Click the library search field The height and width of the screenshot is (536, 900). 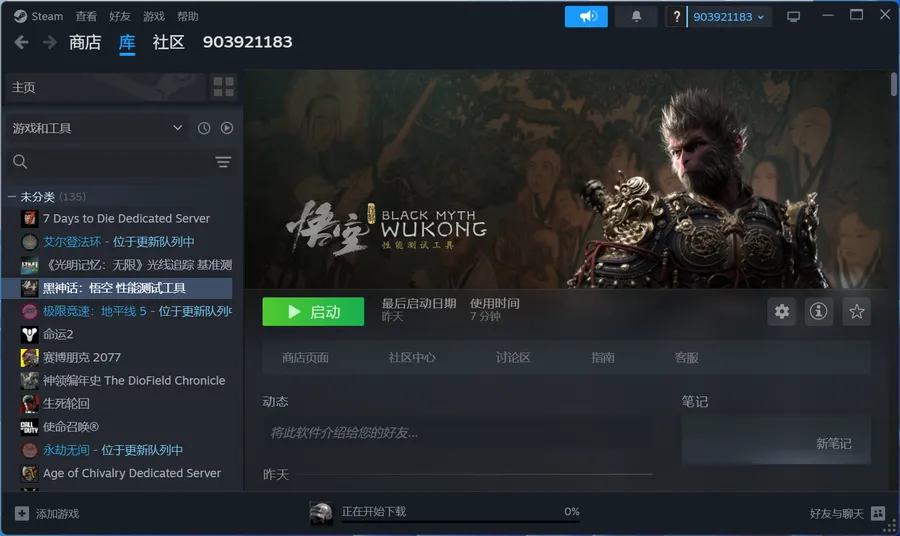pos(110,162)
